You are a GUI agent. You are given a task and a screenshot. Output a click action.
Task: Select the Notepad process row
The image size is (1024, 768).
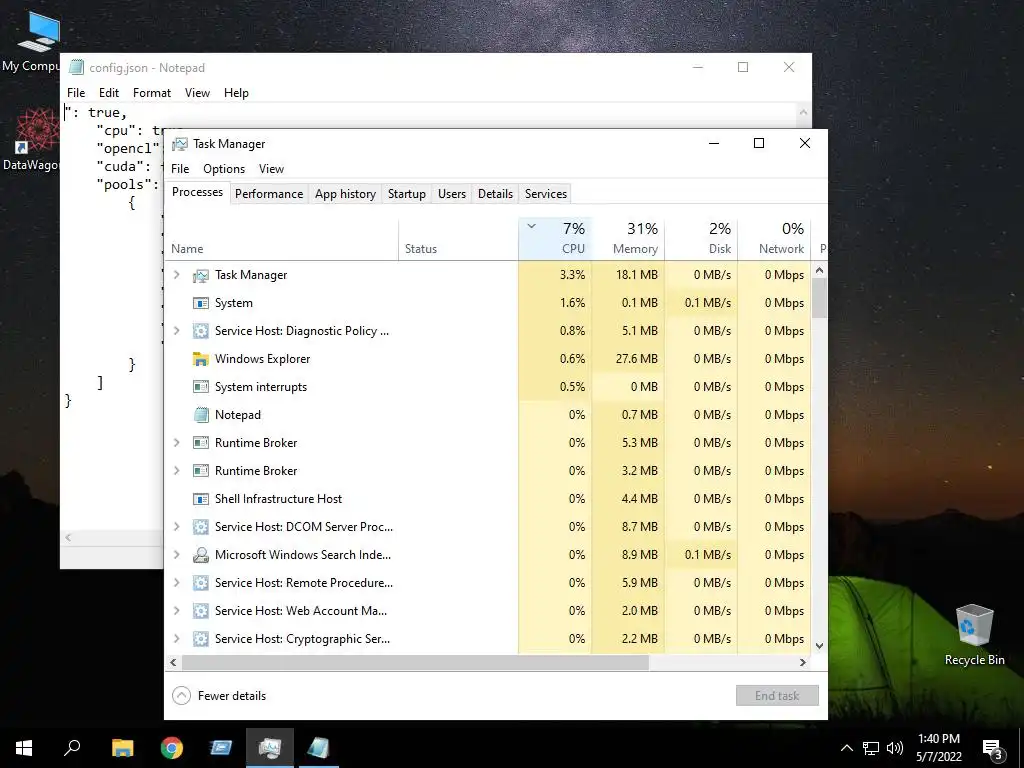(x=488, y=415)
